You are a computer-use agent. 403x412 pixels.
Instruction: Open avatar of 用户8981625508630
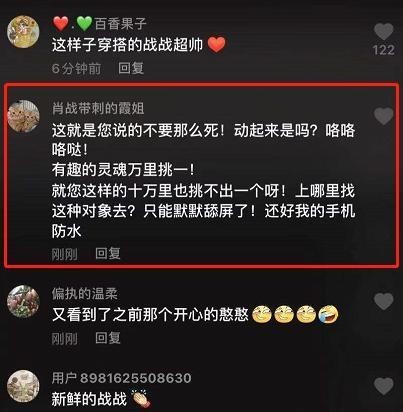tap(23, 386)
